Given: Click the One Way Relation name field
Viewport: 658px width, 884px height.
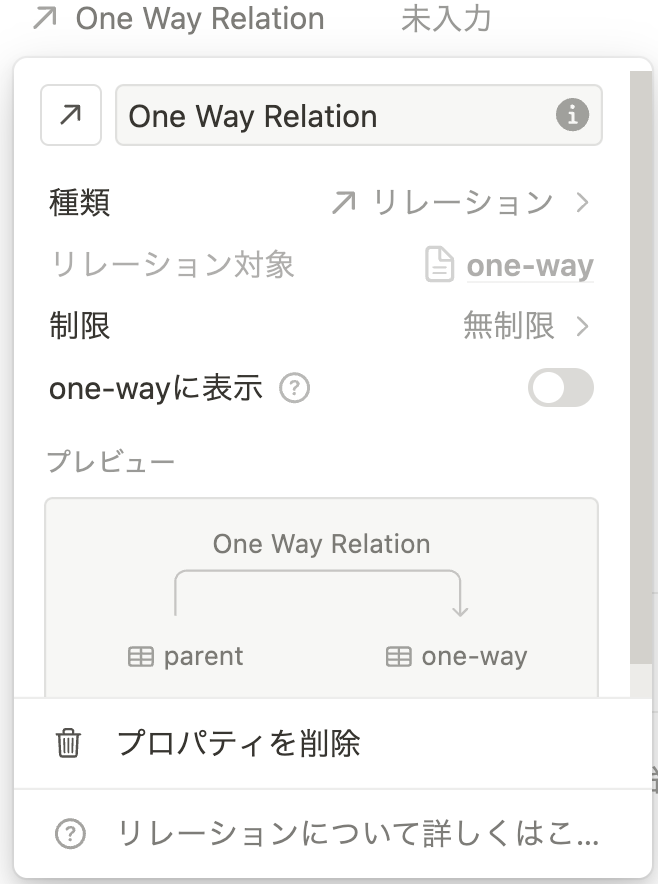Looking at the screenshot, I should pyautogui.click(x=359, y=115).
